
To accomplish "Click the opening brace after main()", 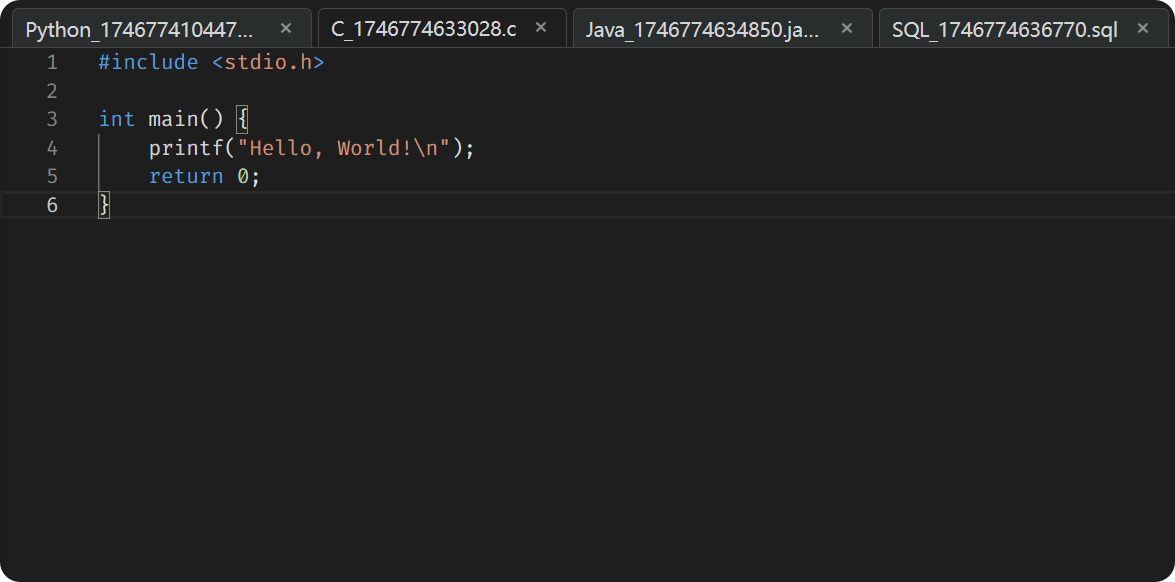I will coord(242,119).
